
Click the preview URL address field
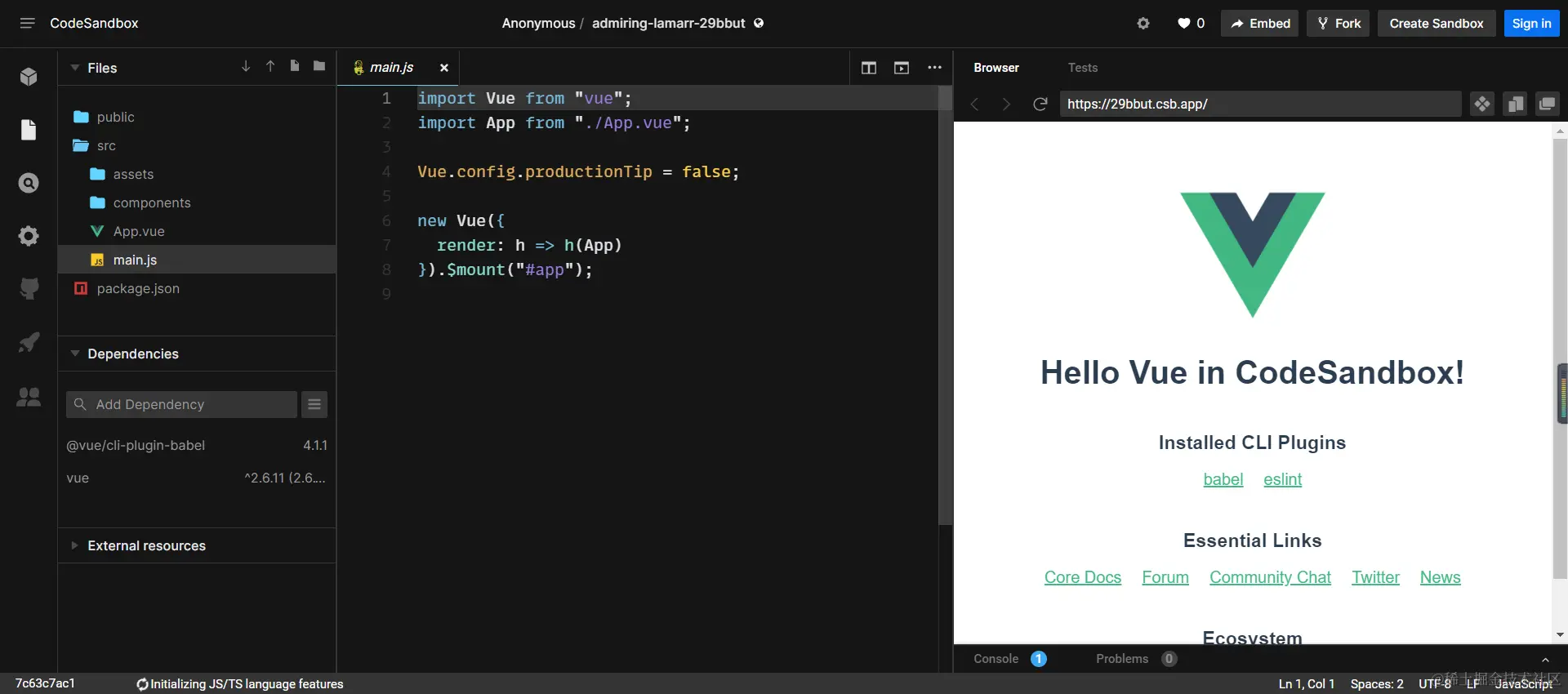(x=1260, y=104)
